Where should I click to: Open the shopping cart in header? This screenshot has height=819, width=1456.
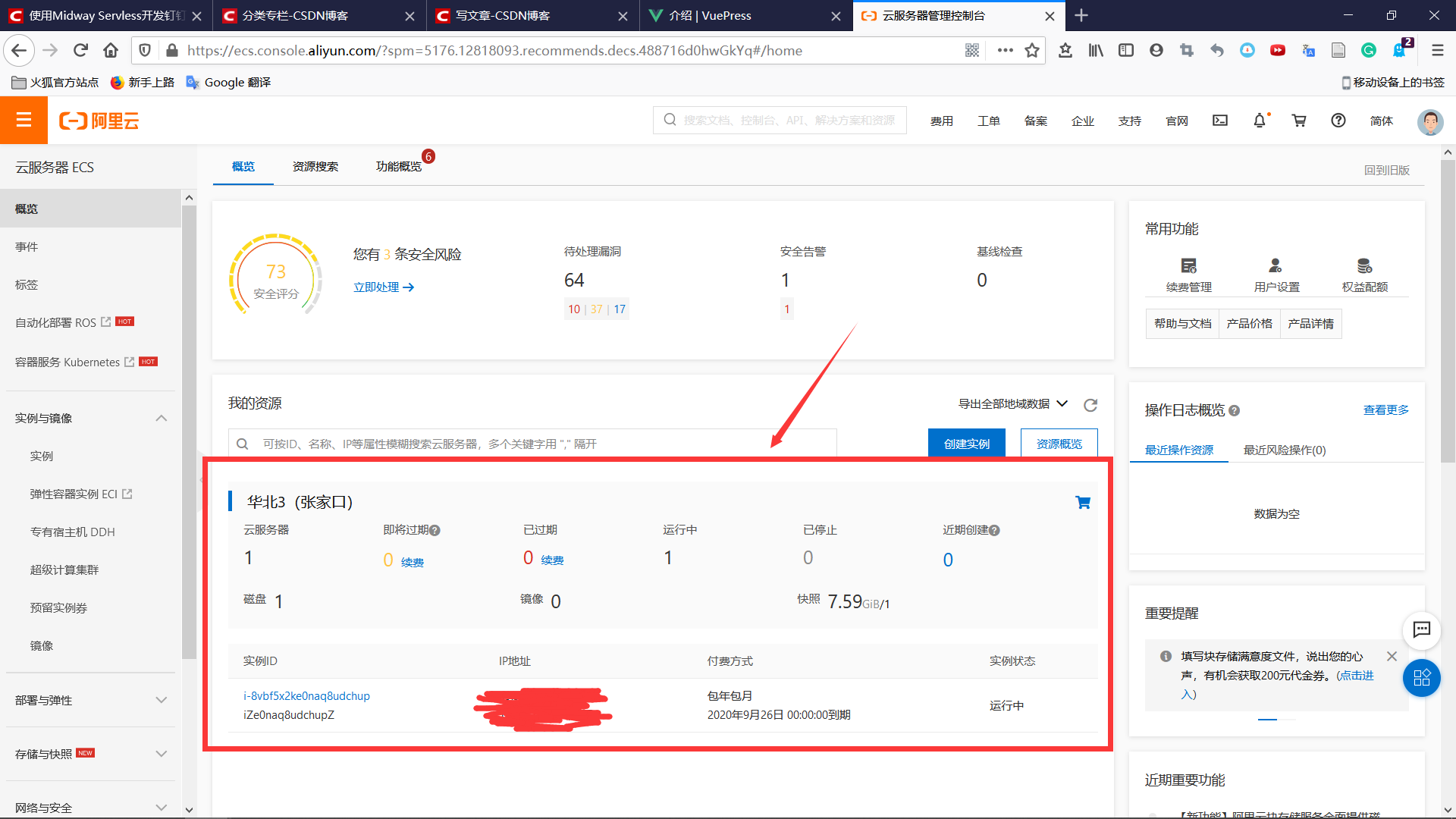pyautogui.click(x=1299, y=121)
